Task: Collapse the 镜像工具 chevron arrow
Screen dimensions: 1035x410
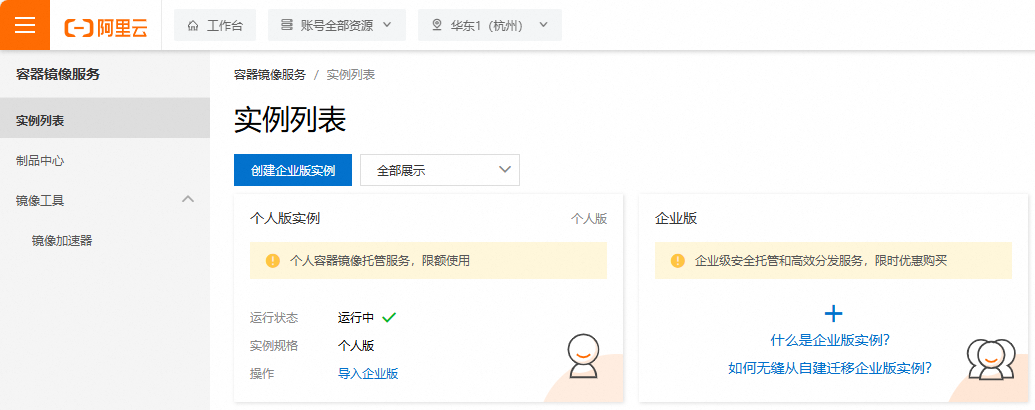Action: [x=188, y=199]
